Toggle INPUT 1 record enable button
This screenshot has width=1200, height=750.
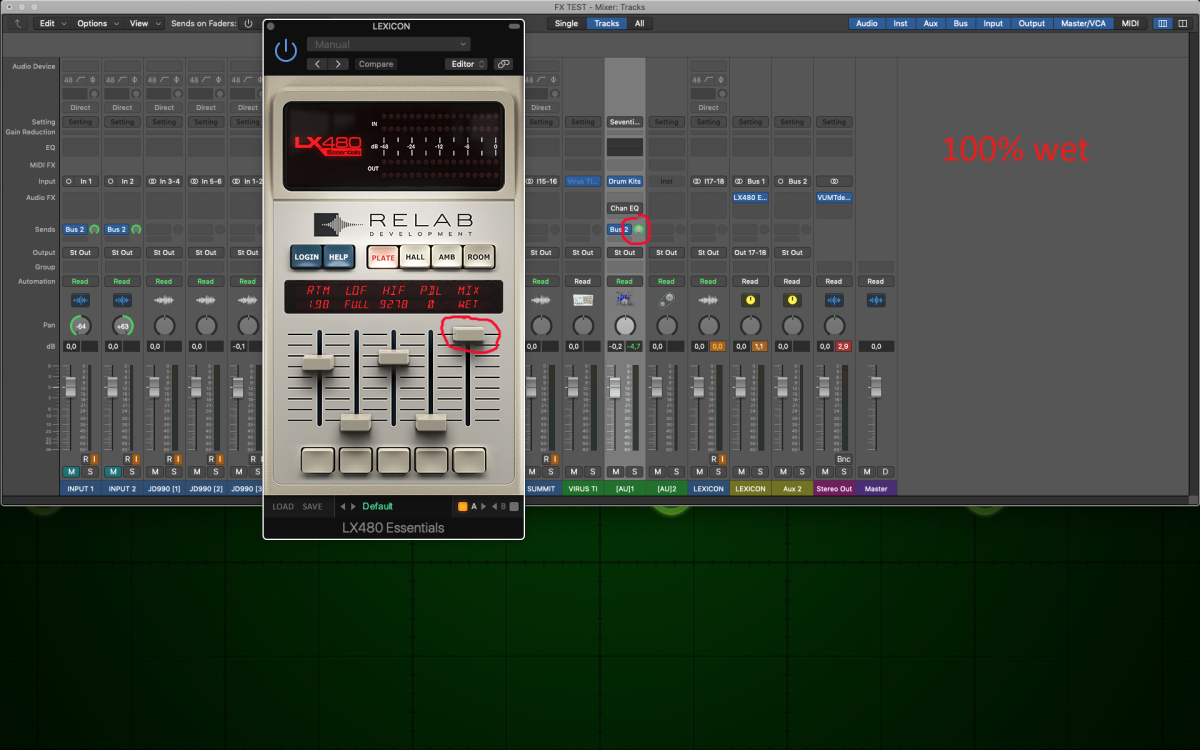pyautogui.click(x=85, y=459)
